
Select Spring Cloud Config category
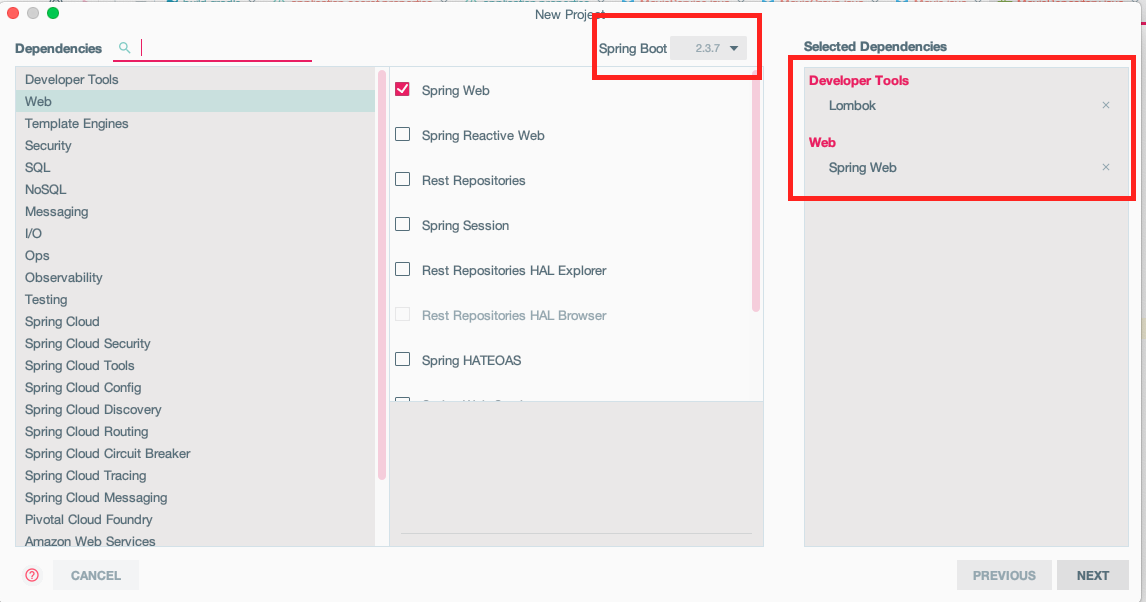click(195, 387)
